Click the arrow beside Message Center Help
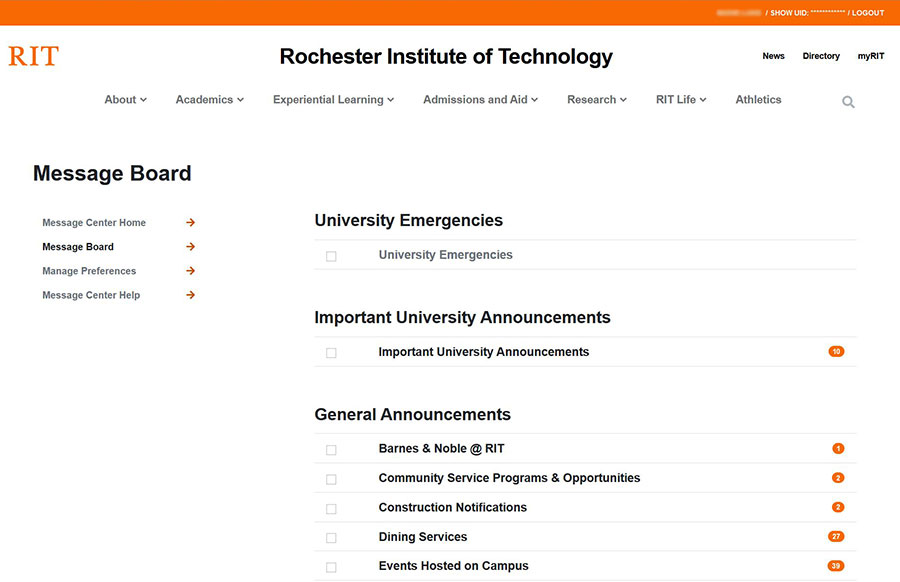The height and width of the screenshot is (582, 900). click(x=191, y=295)
